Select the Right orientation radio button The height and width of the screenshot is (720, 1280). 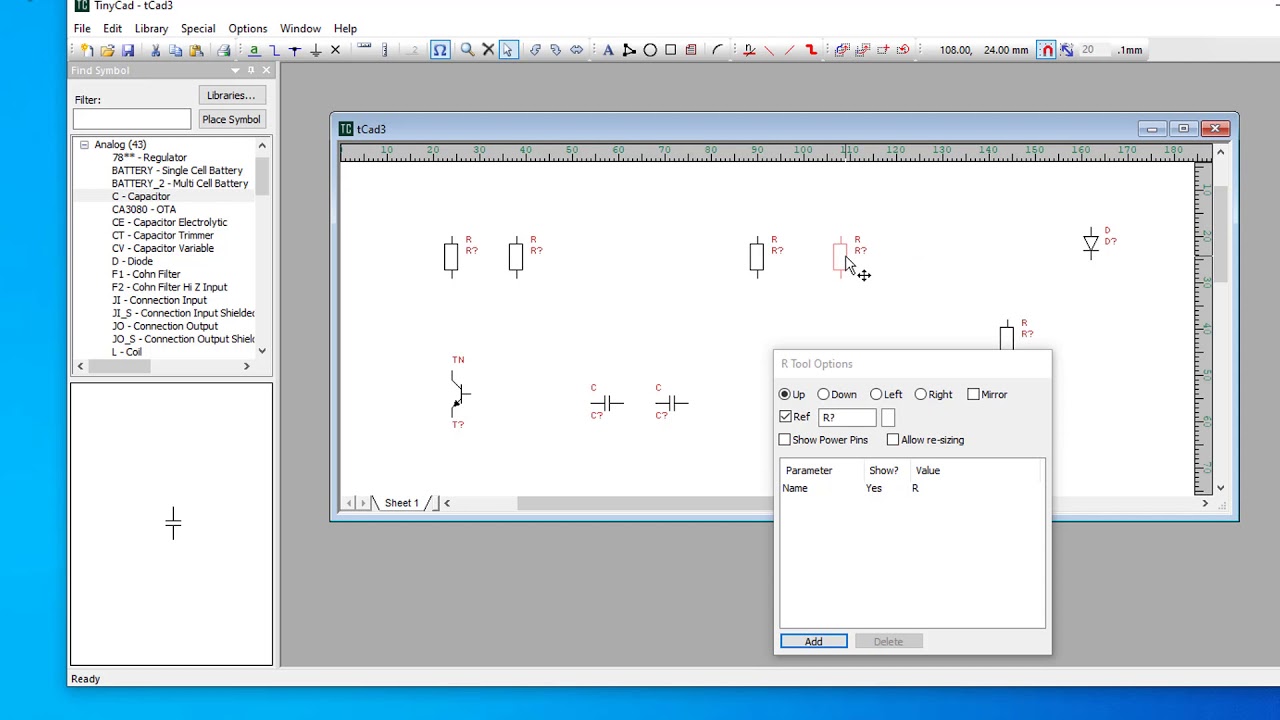(x=920, y=395)
